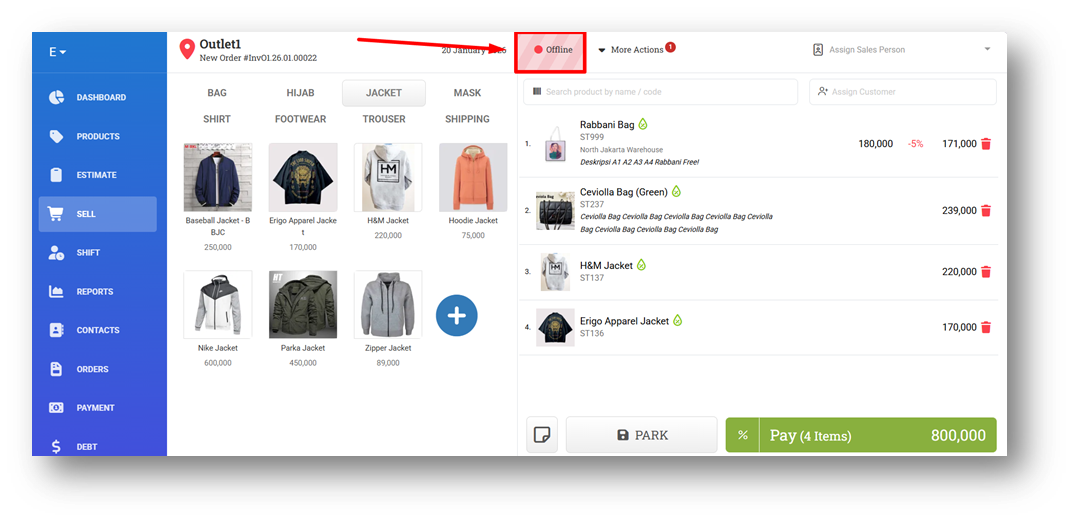Click the Assign Customer field
Image resolution: width=1072 pixels, height=521 pixels.
[x=902, y=92]
